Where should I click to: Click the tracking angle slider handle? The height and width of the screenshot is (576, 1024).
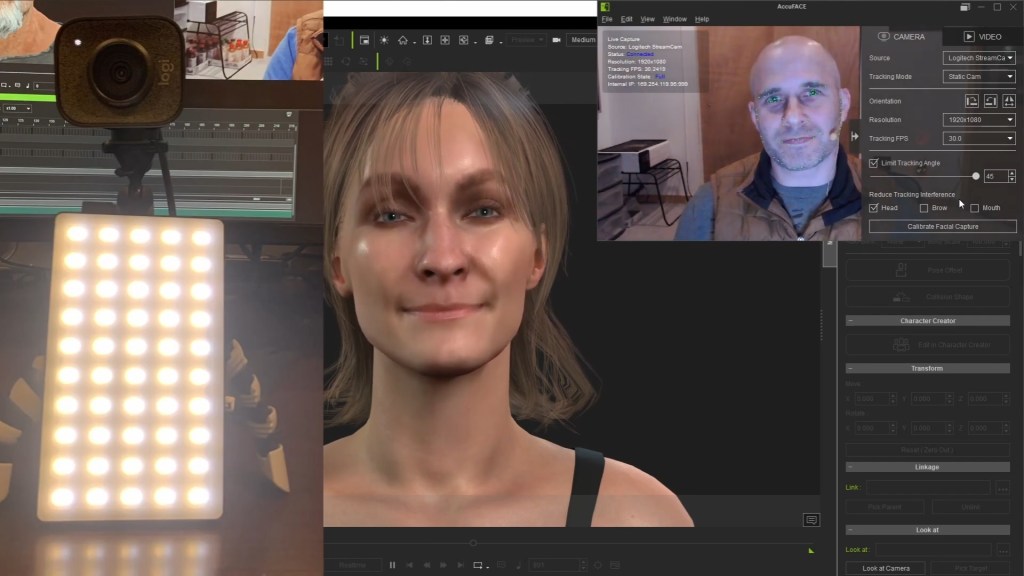tap(976, 176)
